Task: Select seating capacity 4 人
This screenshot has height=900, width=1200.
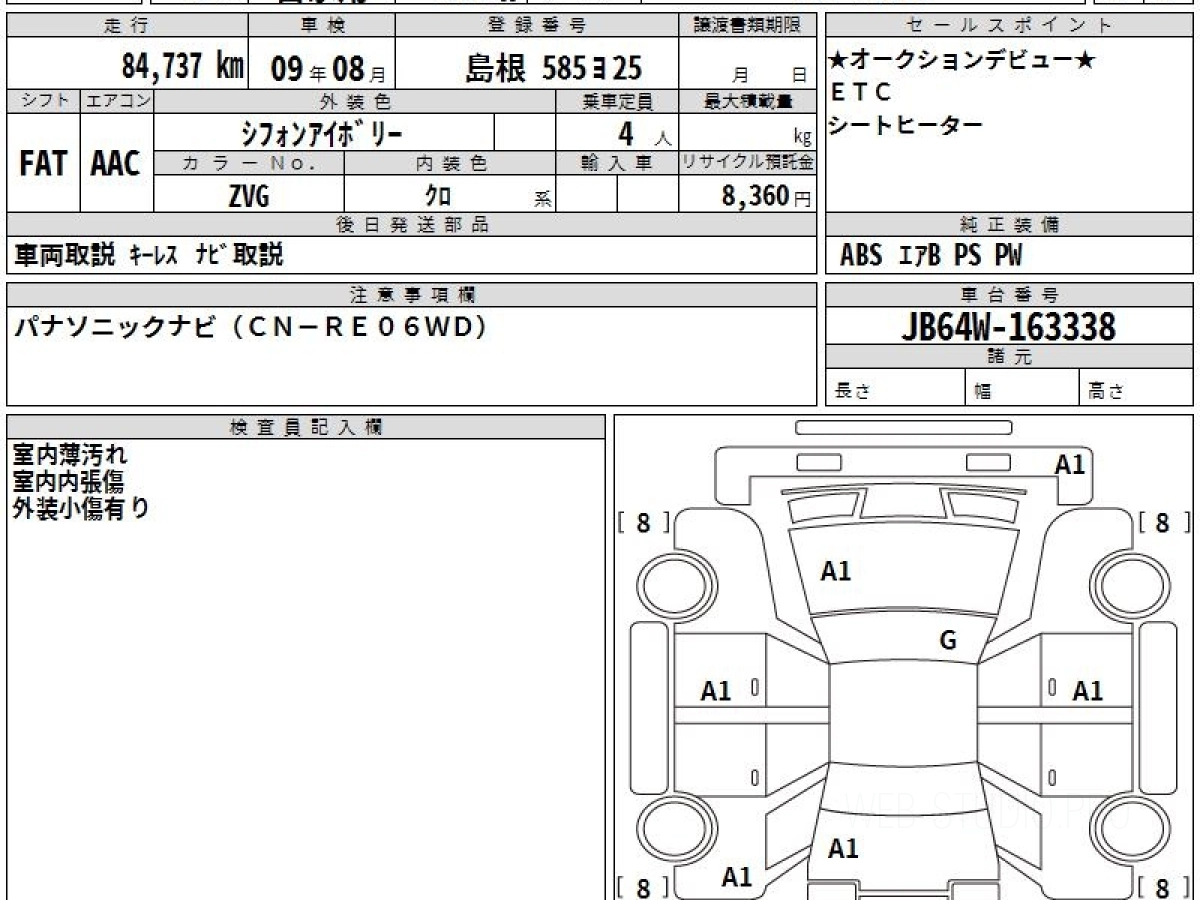Action: (x=643, y=133)
